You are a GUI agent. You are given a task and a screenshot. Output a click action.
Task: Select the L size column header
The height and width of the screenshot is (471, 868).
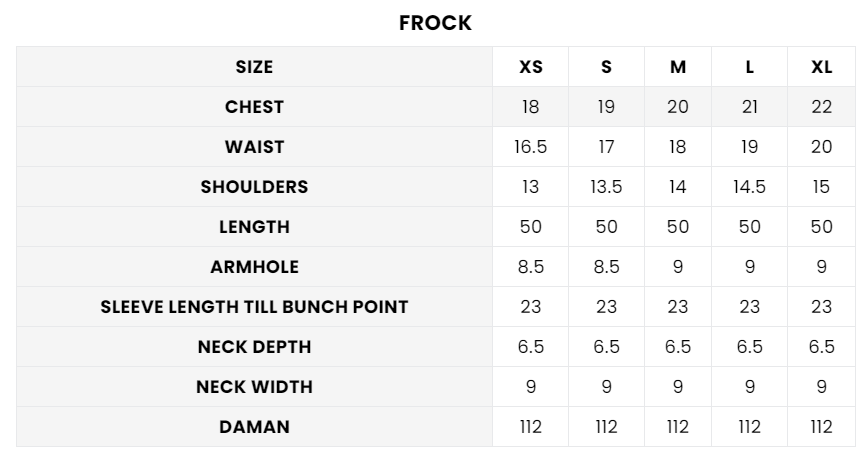[x=750, y=67]
